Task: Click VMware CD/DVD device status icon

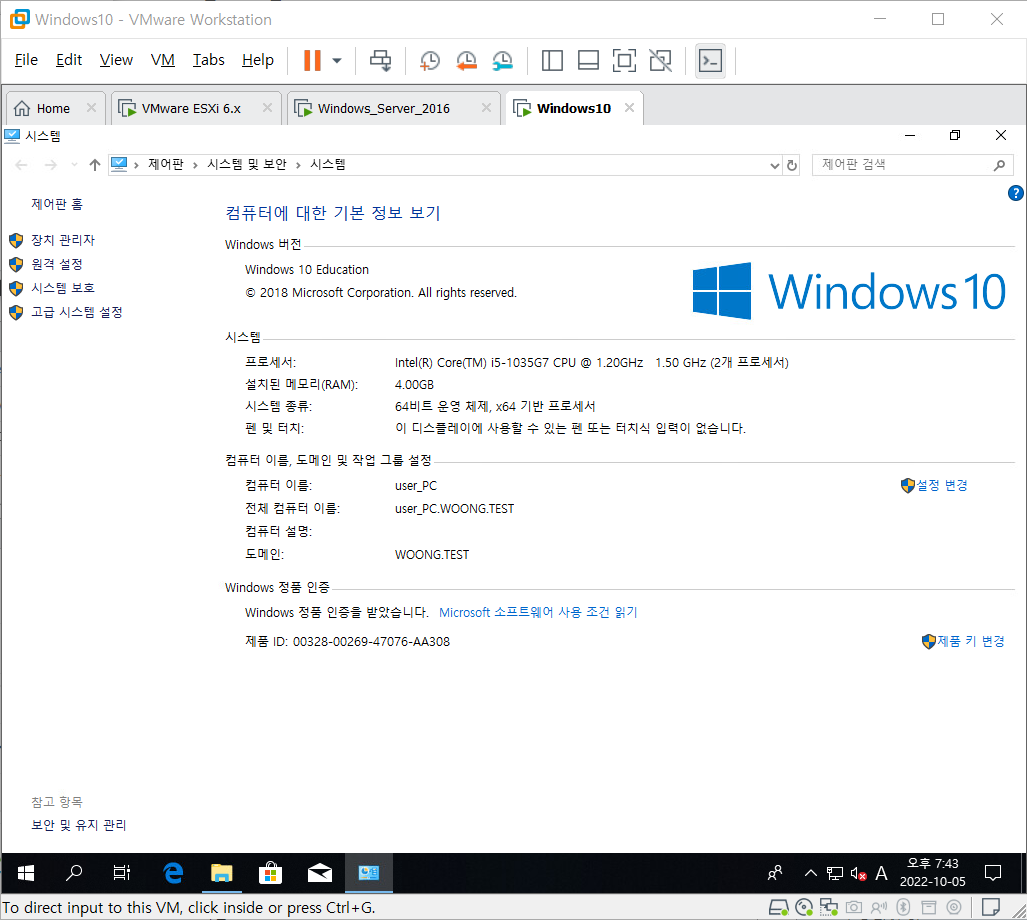Action: 804,908
